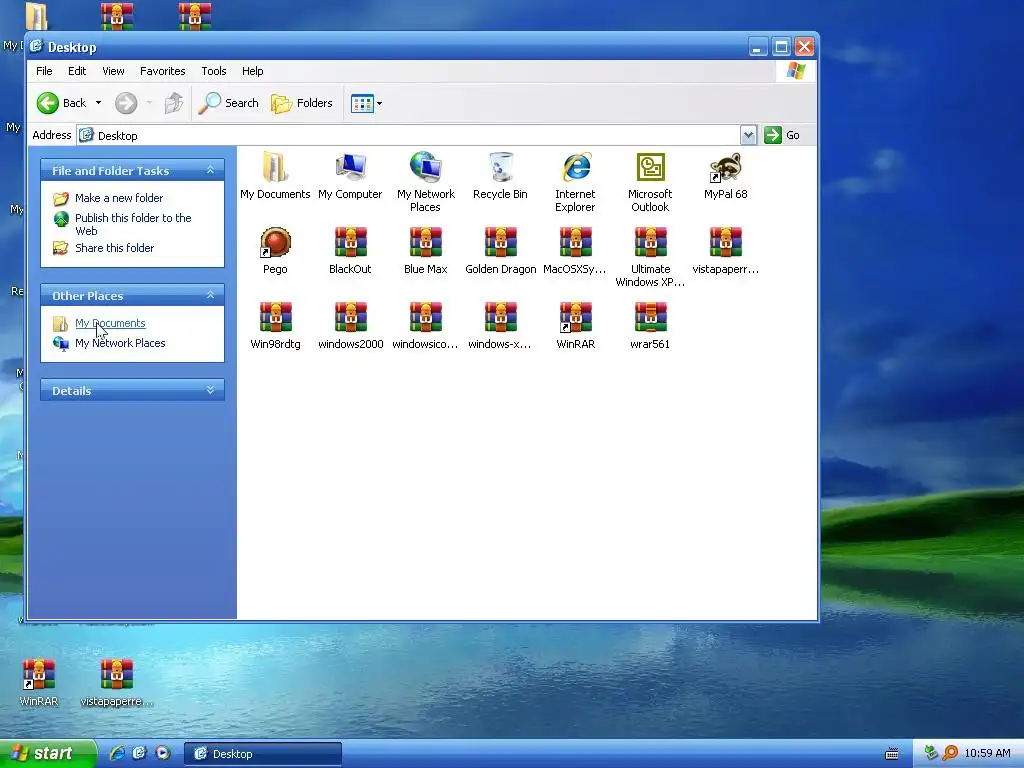
Task: Launch Internet Explorer from Quick Launch
Action: click(118, 753)
